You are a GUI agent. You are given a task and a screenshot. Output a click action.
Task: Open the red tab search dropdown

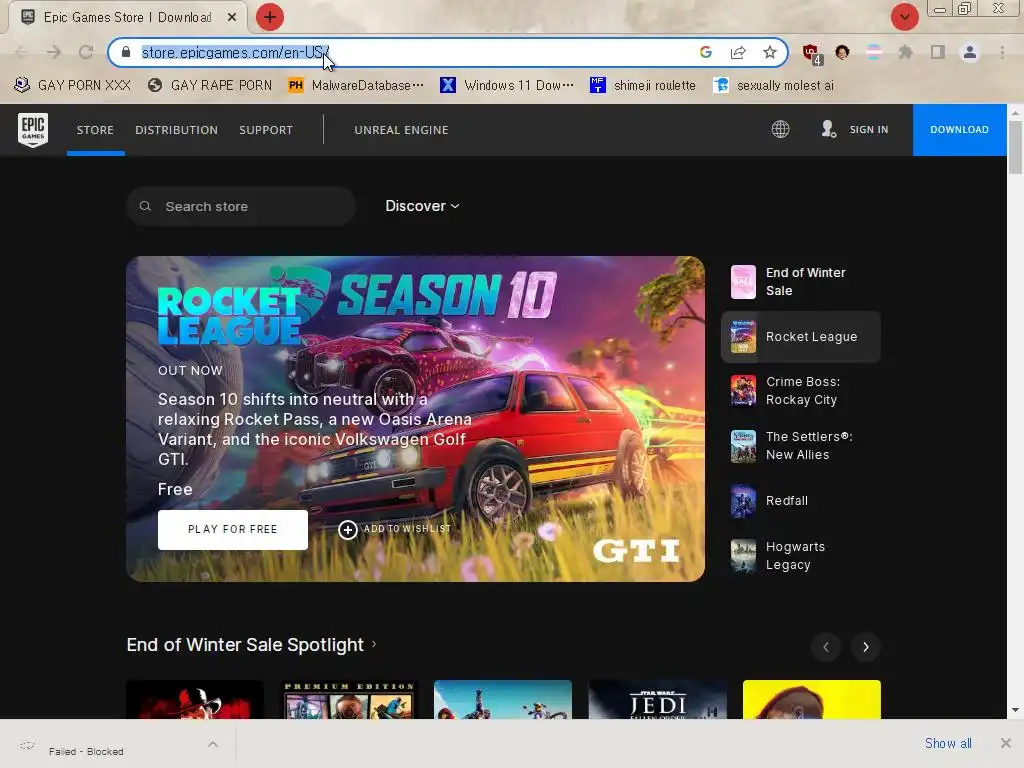[x=904, y=17]
